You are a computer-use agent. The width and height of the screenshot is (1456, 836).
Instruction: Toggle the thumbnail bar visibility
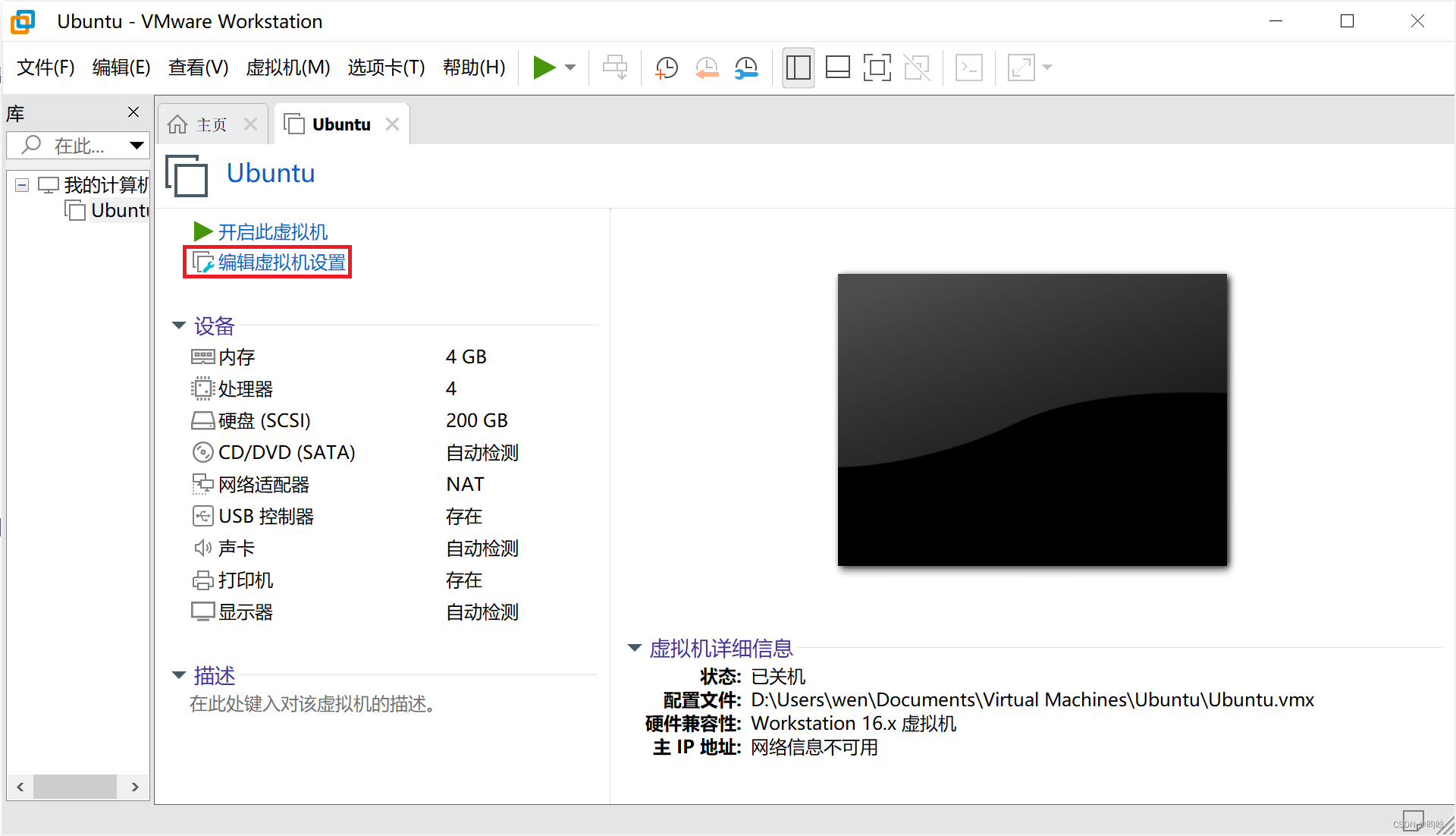(x=837, y=68)
